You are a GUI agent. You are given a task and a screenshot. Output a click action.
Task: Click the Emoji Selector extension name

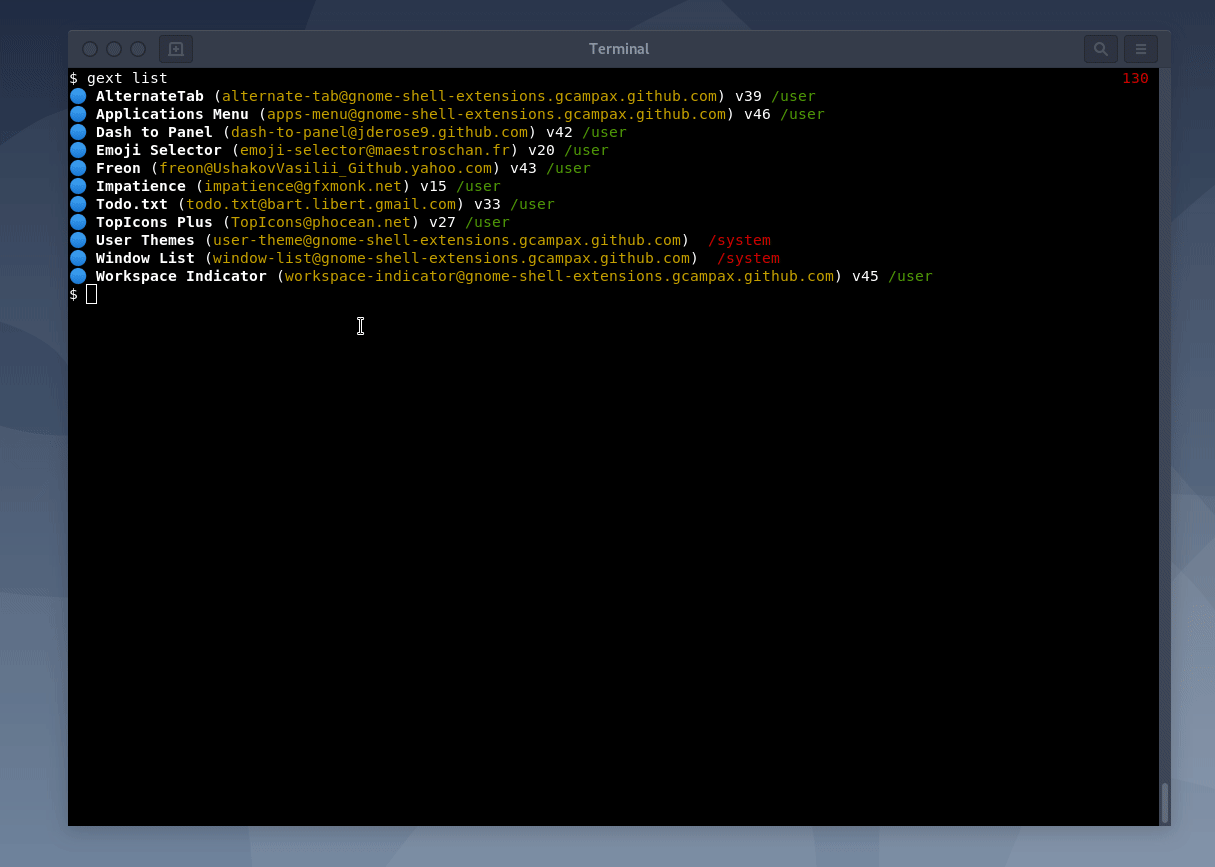click(x=159, y=151)
